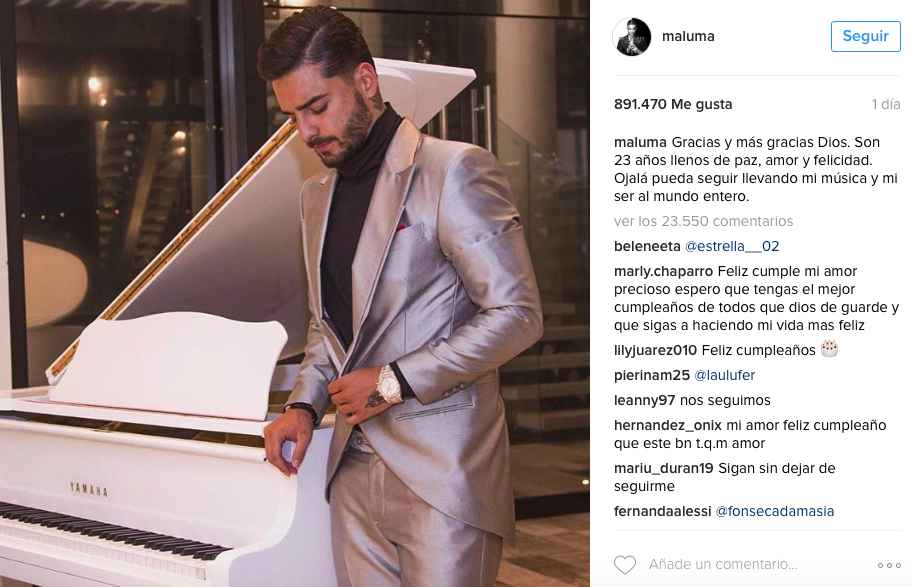
Task: Visit pierinam25's profile
Action: point(652,375)
